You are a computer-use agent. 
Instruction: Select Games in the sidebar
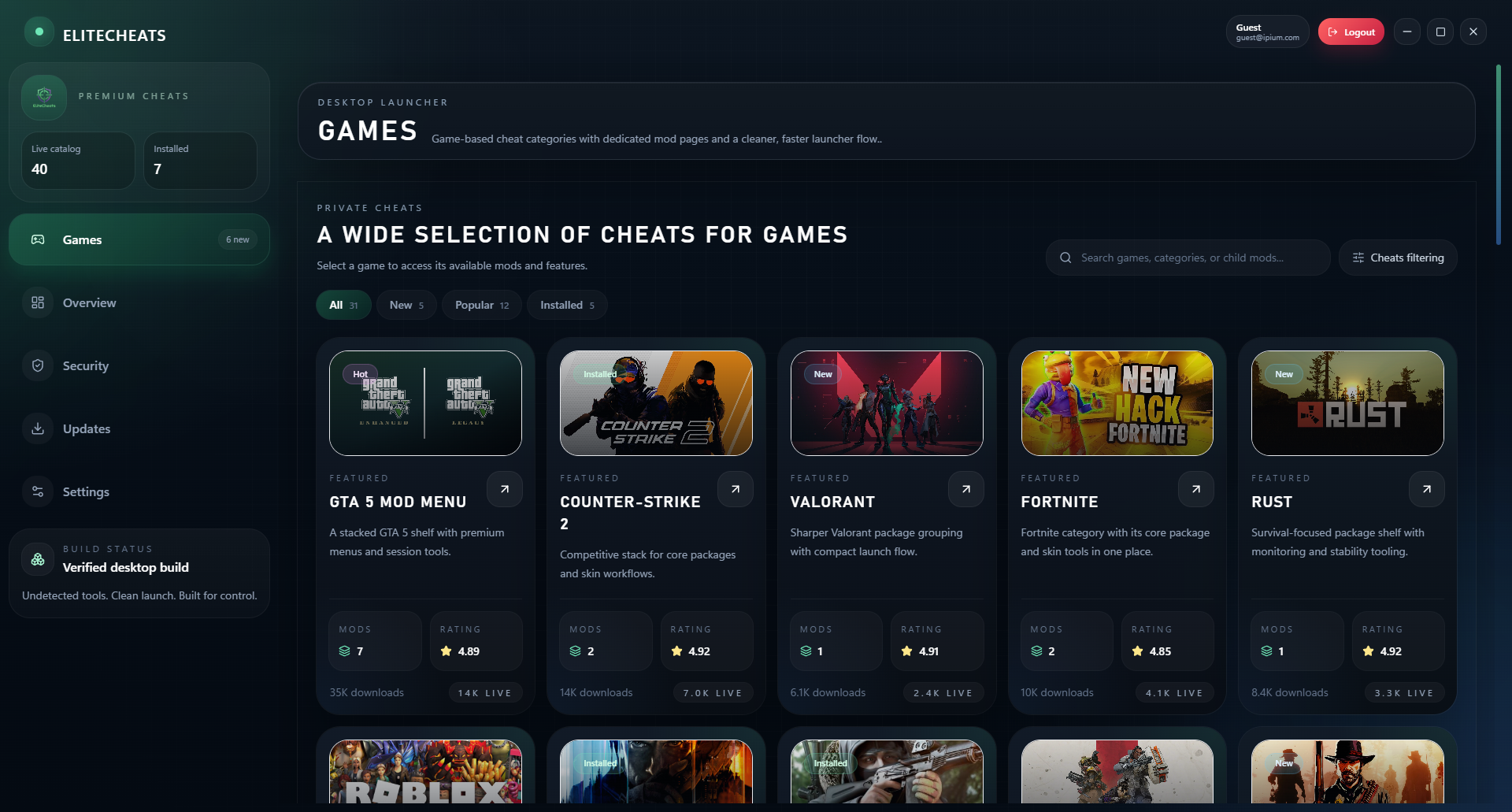click(x=139, y=239)
